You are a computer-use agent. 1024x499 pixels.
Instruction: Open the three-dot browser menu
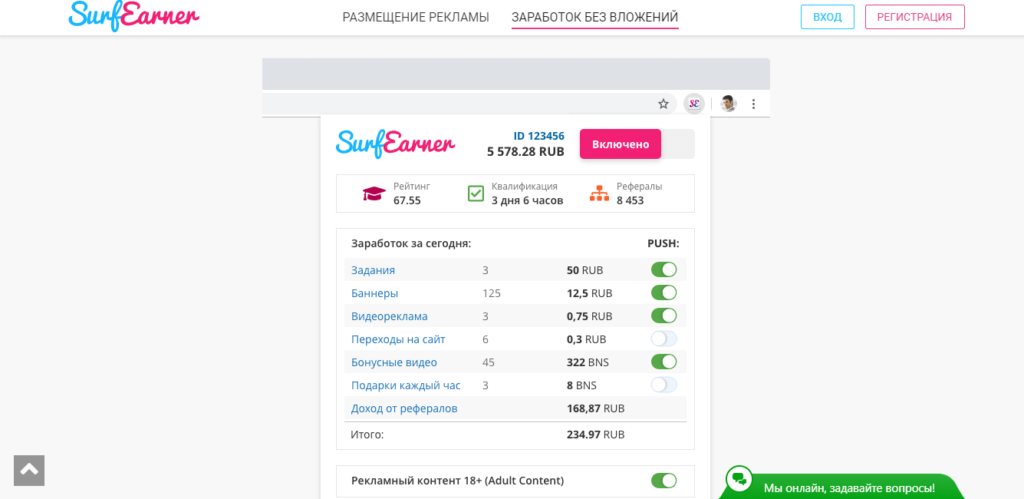coord(753,104)
